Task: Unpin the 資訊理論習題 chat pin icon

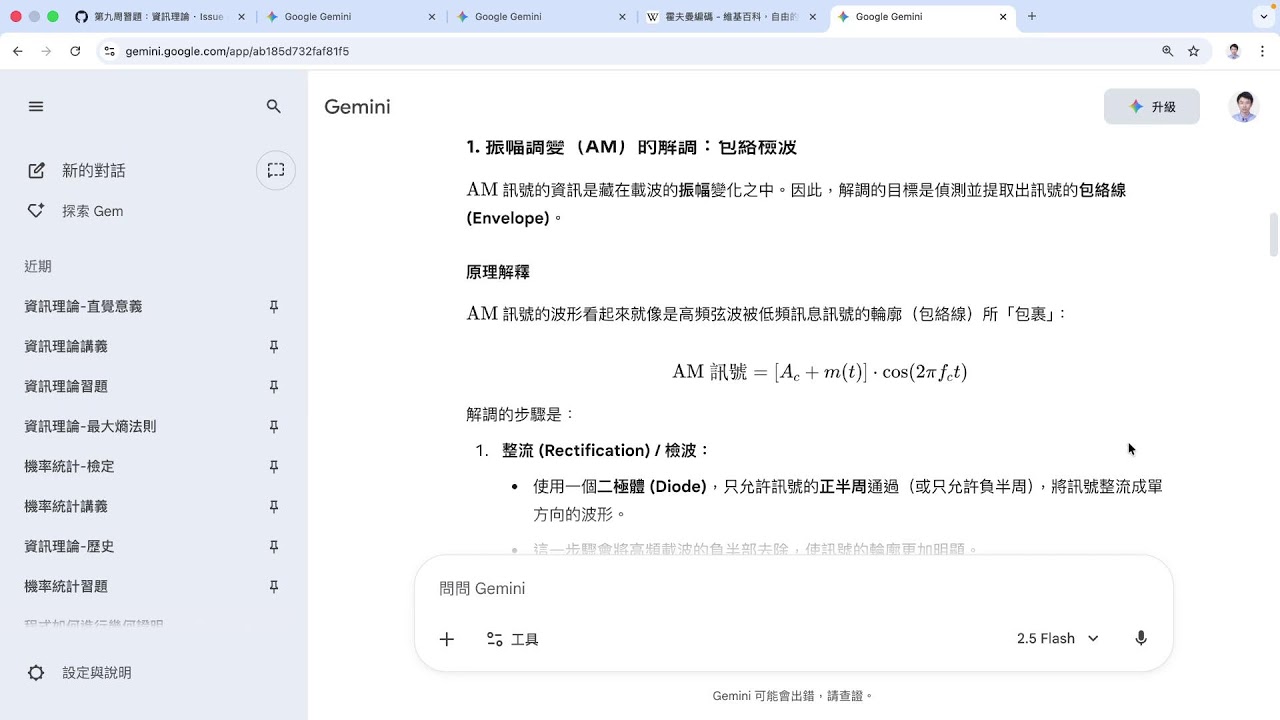Action: (274, 387)
